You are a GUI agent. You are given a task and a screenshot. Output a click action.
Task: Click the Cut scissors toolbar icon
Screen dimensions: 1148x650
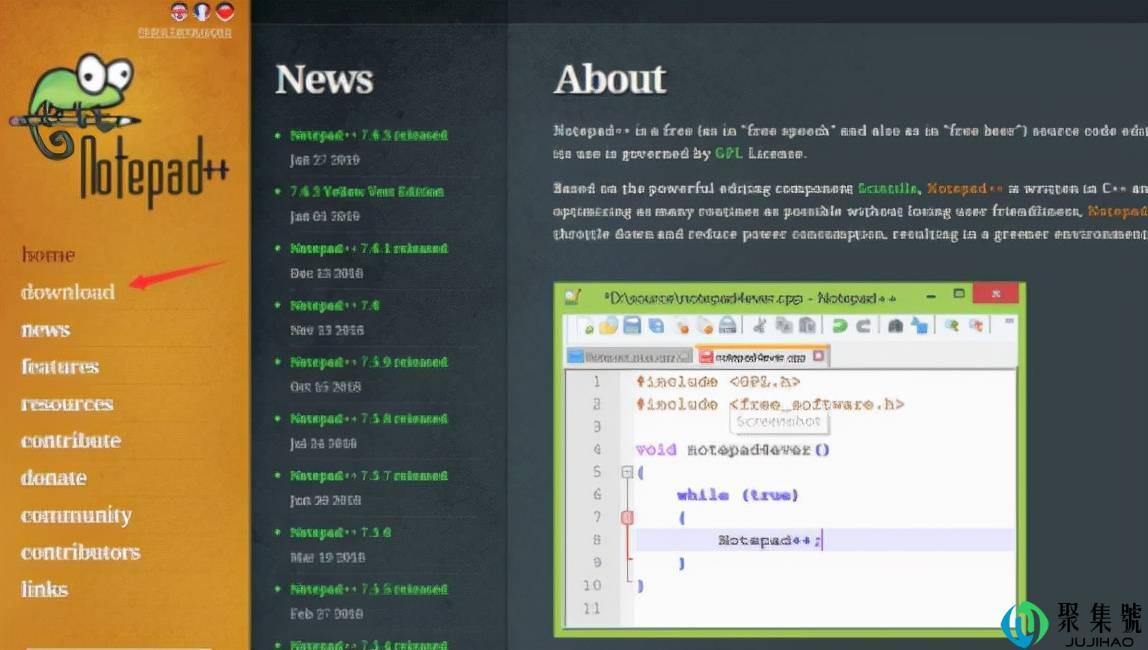point(759,325)
